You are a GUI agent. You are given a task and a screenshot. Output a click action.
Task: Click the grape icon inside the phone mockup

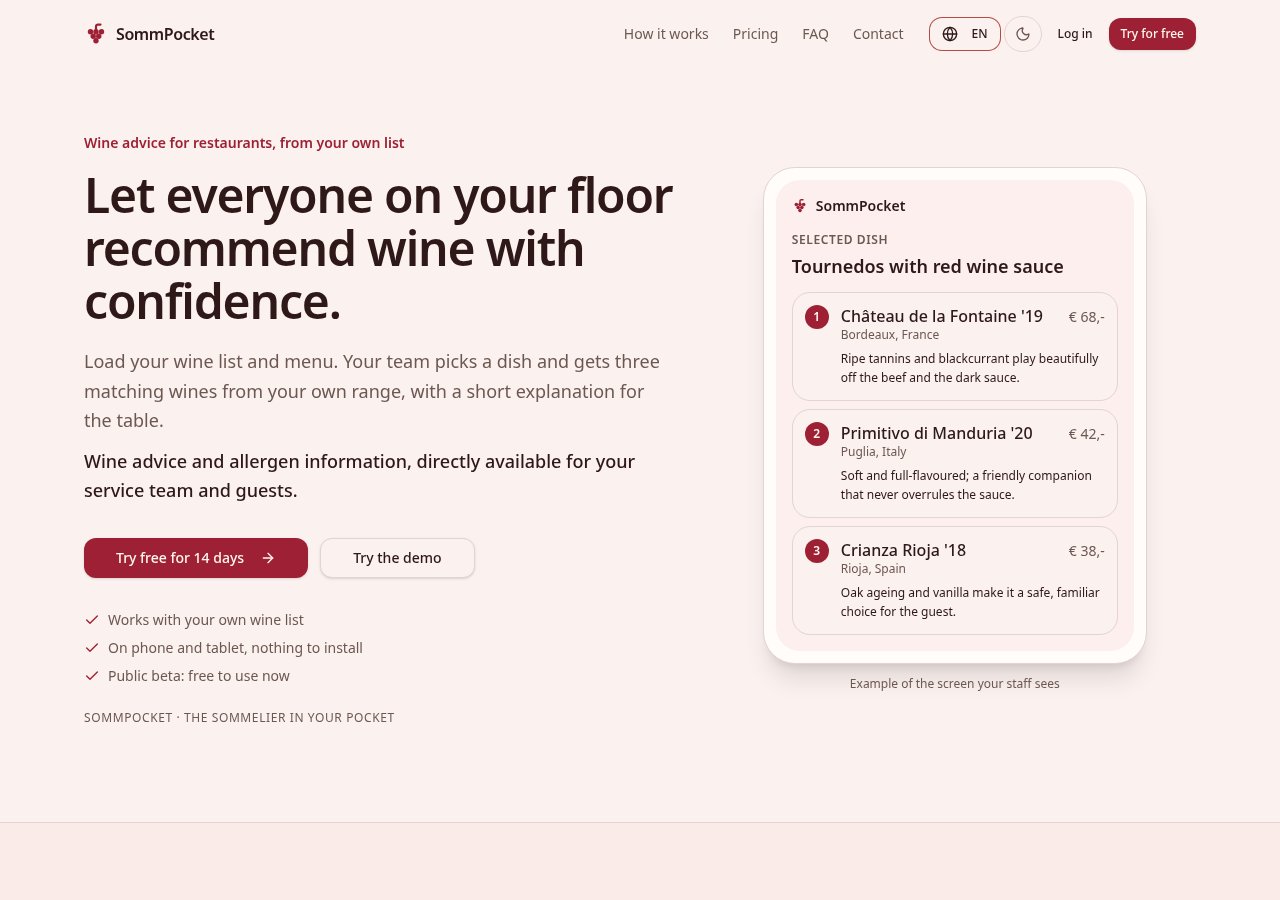point(800,206)
